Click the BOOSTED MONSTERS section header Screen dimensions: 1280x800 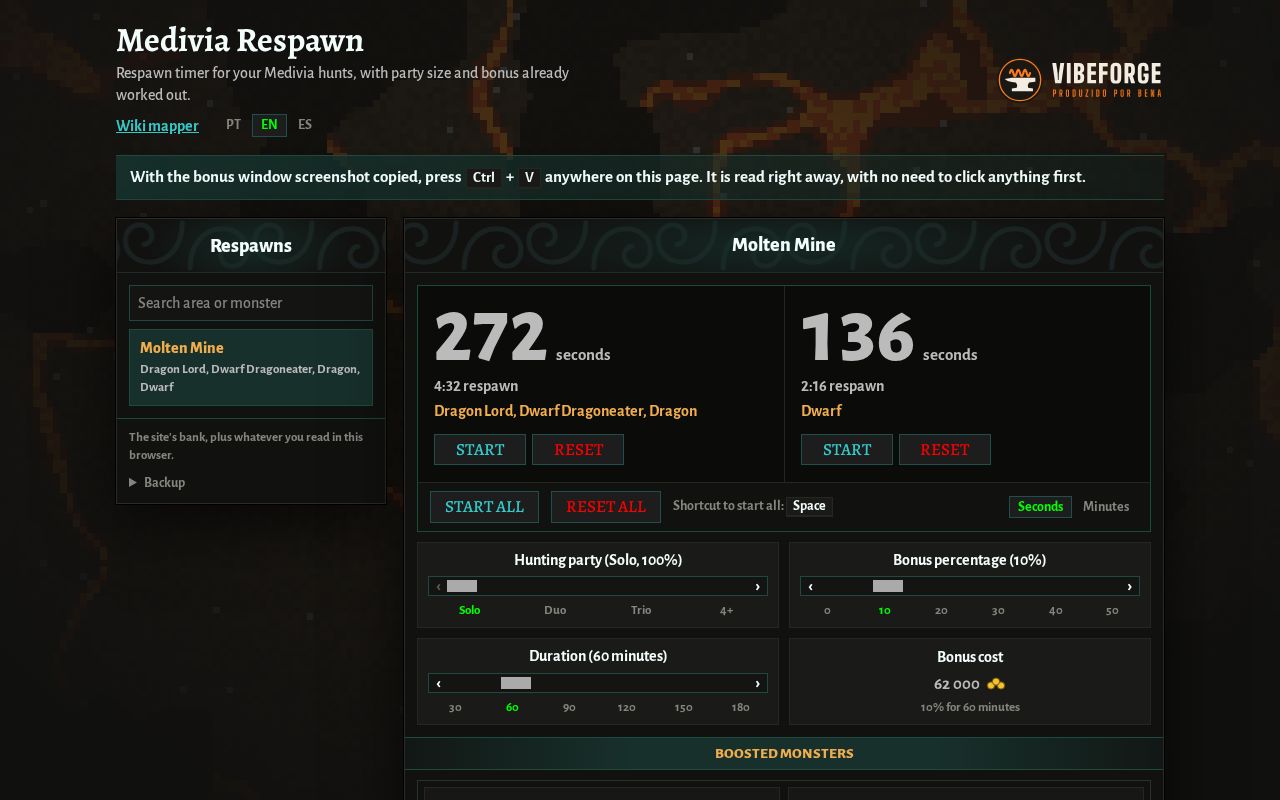click(784, 753)
